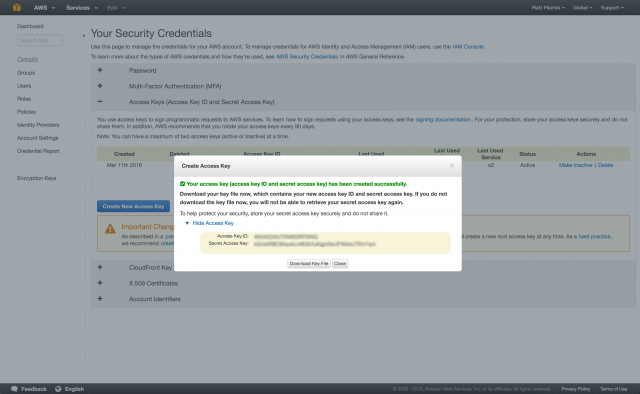
Task: Click the AWS cube logo icon
Action: 17,7
